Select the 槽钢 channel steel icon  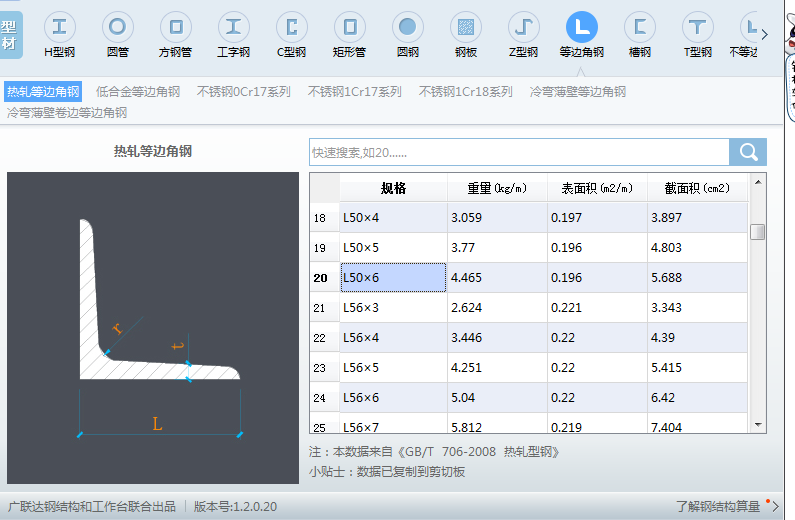pyautogui.click(x=639, y=27)
